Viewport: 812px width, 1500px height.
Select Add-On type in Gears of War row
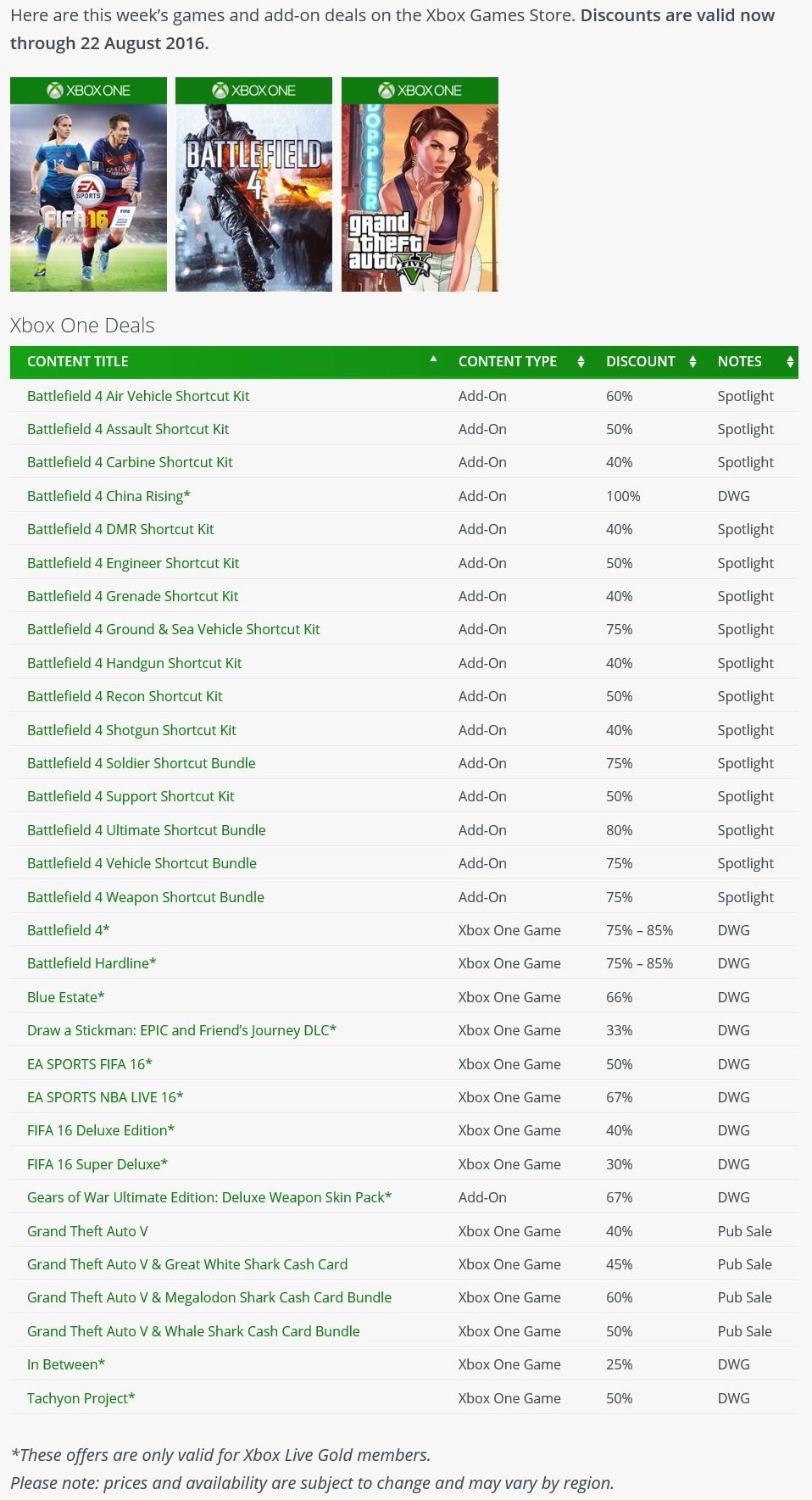pos(483,1197)
